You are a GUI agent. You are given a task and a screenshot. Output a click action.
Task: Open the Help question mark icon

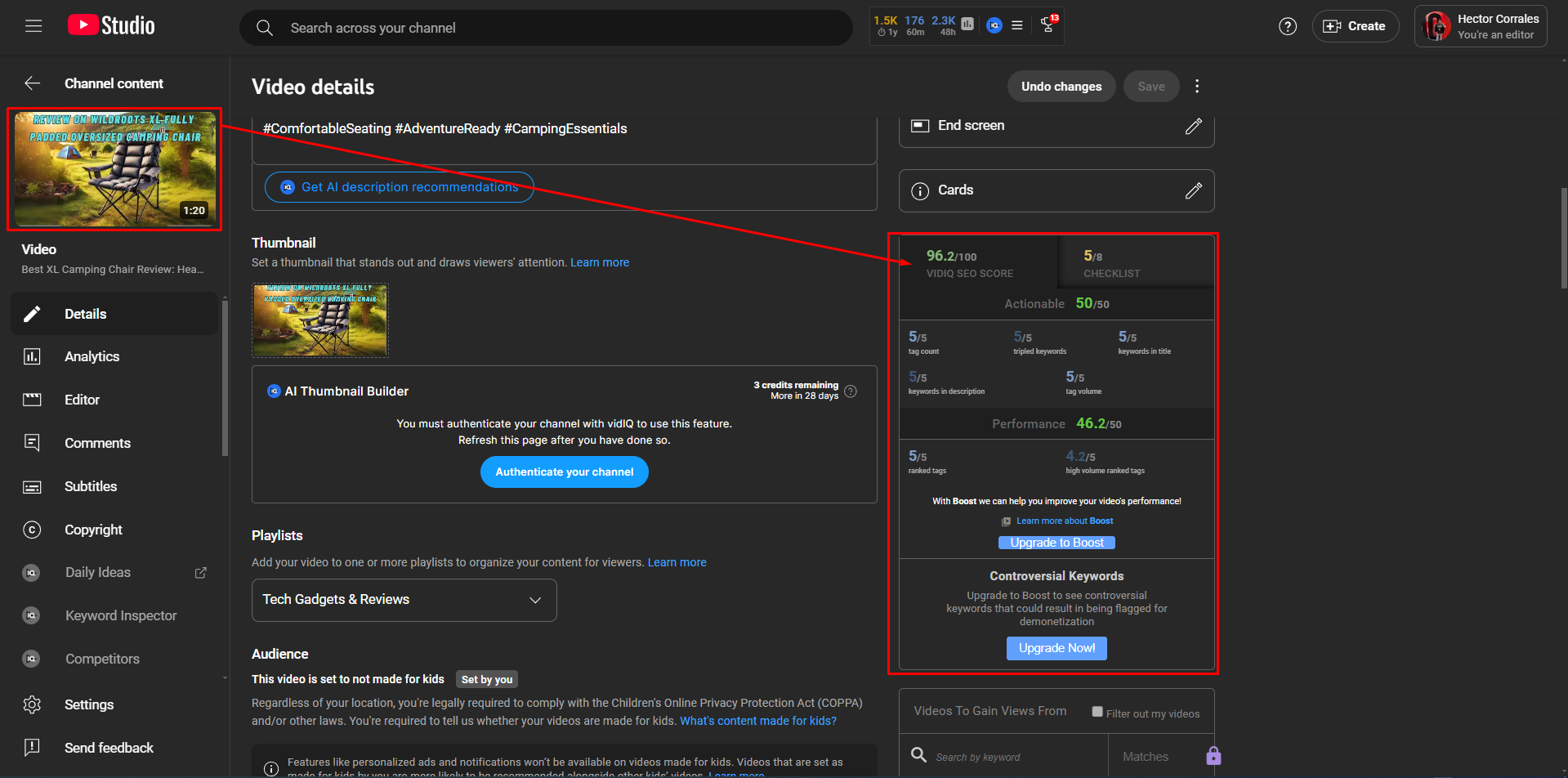pyautogui.click(x=1288, y=26)
